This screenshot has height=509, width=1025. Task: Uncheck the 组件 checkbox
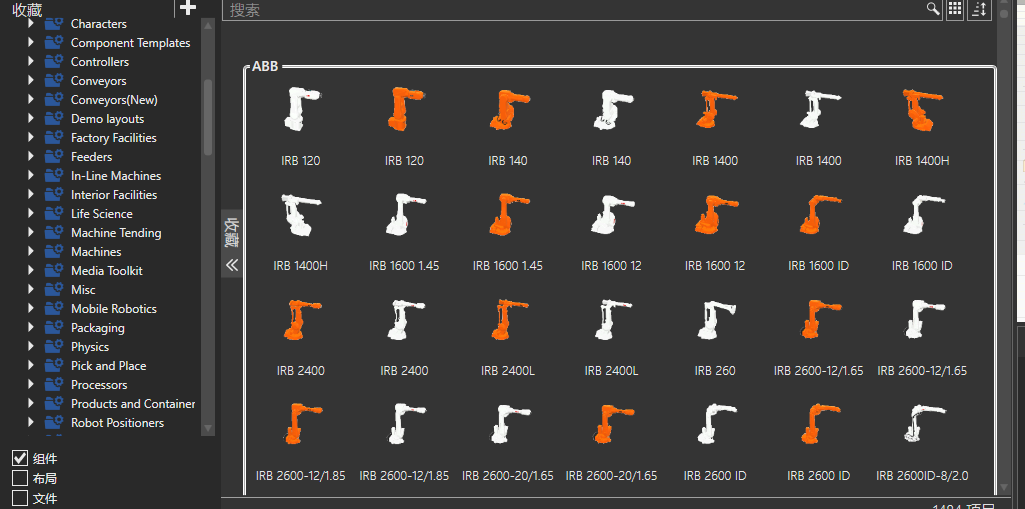coord(20,458)
